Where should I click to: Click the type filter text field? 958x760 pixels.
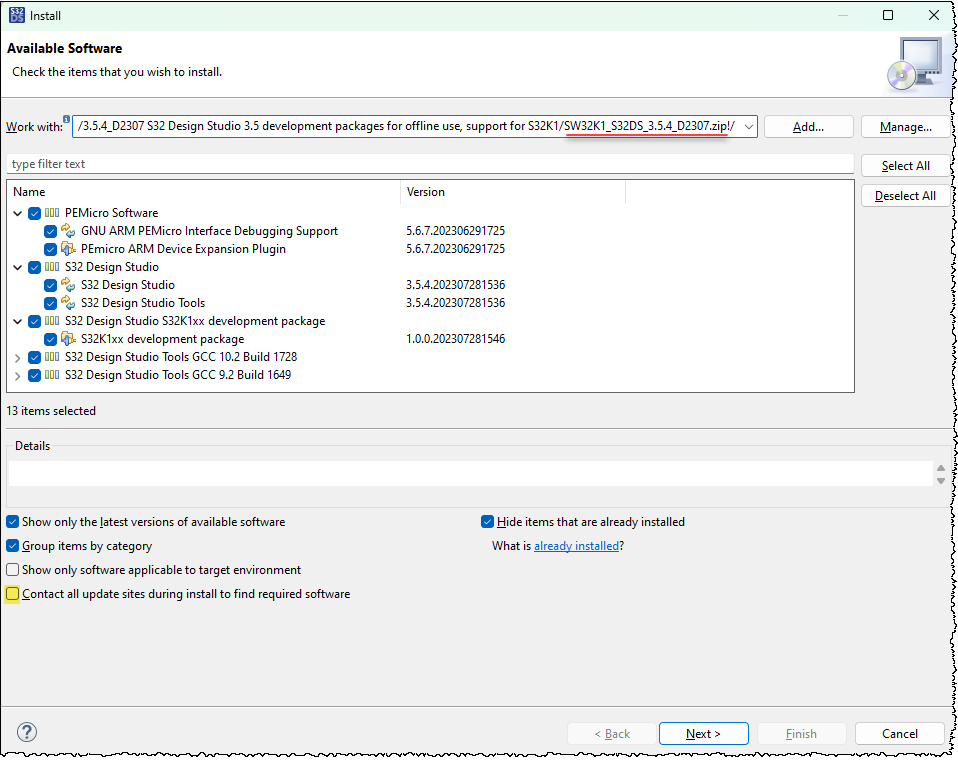[x=430, y=164]
